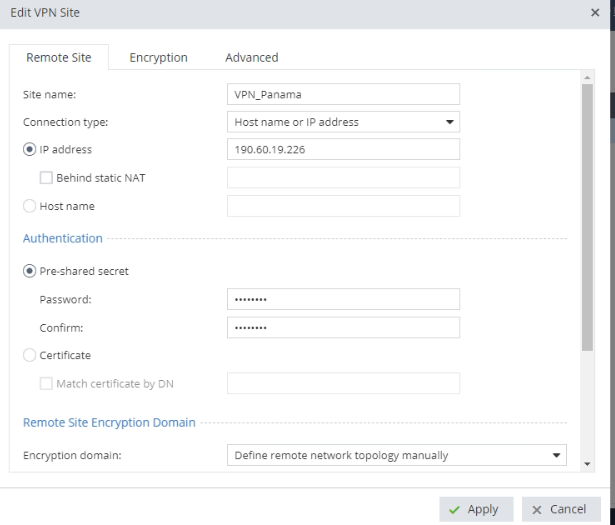Screen dimensions: 615x525
Task: Expand the Encryption domain dropdown
Action: pyautogui.click(x=397, y=456)
